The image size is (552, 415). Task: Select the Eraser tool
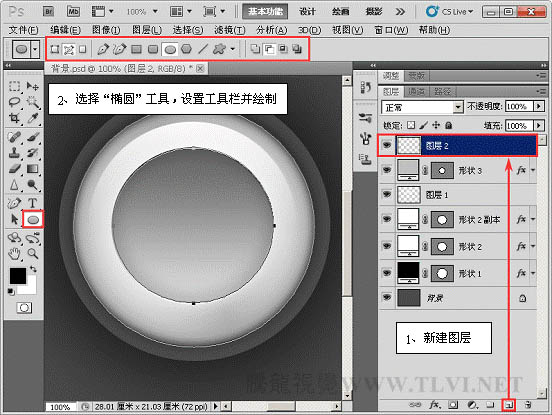point(14,169)
